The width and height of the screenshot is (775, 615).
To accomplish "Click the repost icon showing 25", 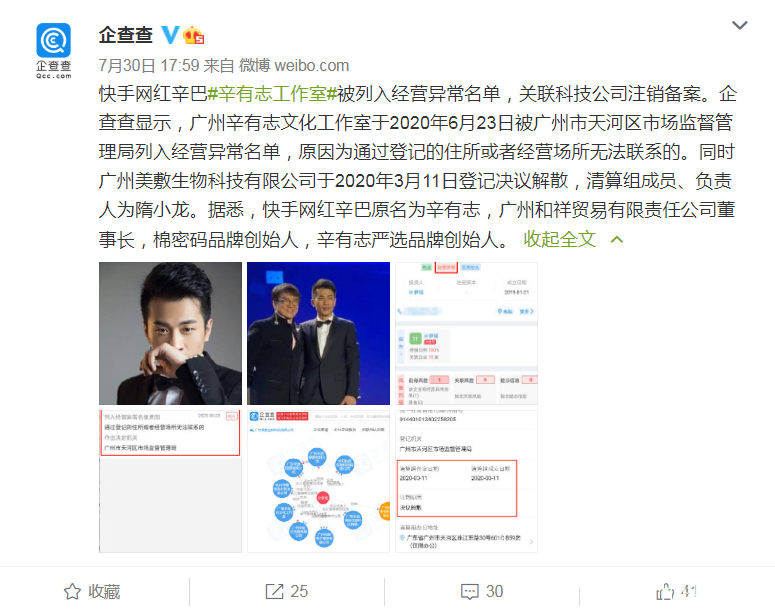I will [x=274, y=591].
